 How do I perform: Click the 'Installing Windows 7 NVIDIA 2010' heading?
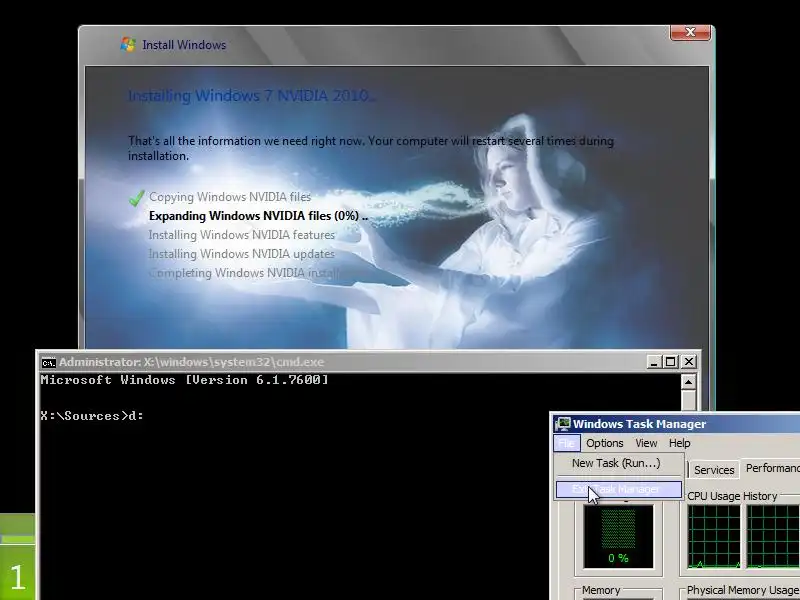(x=252, y=95)
